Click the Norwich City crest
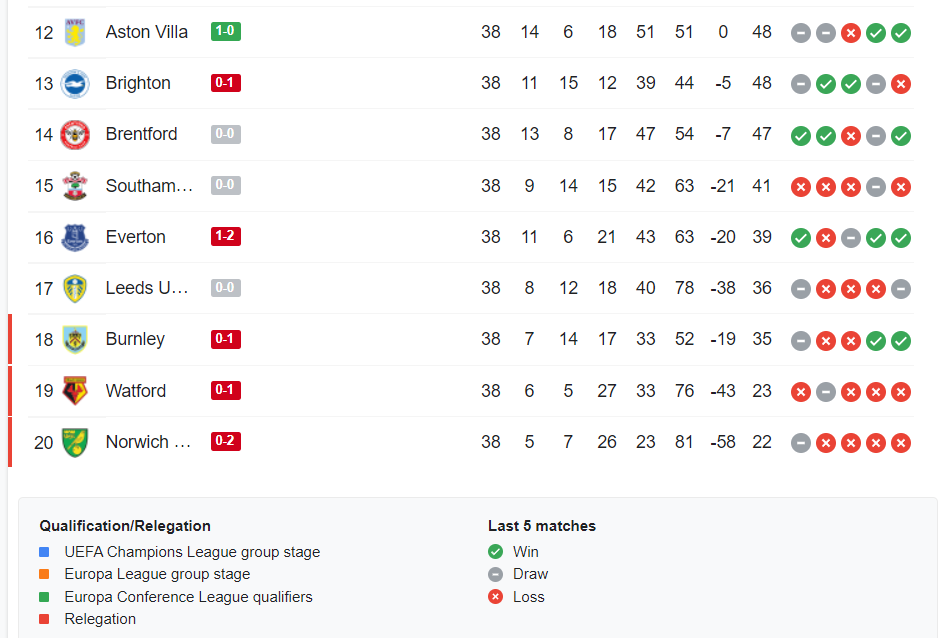Viewport: 948px width, 638px height. pos(75,442)
